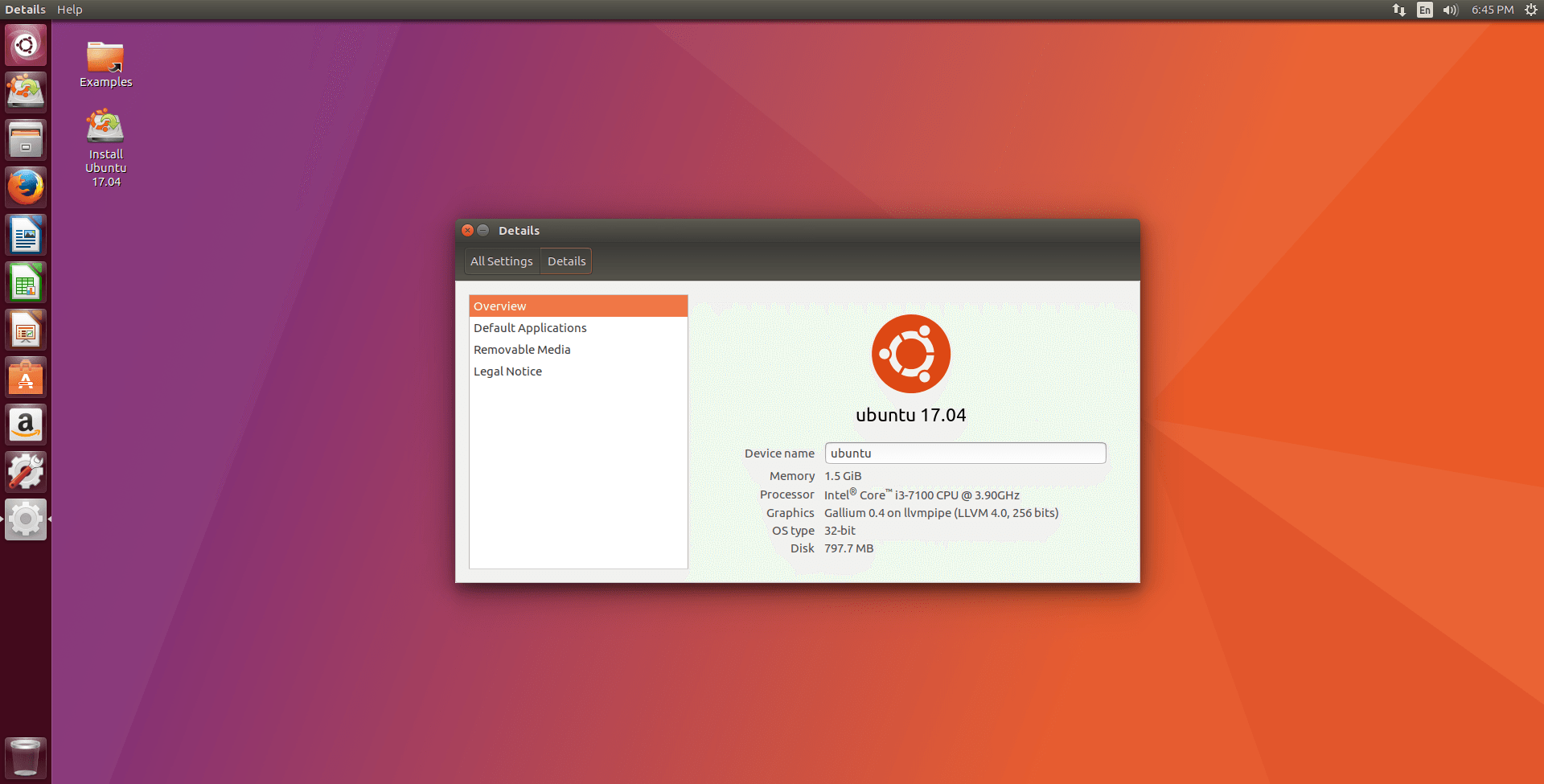Viewport: 1544px width, 784px height.
Task: Open the session power gear menu
Action: pos(1531,10)
